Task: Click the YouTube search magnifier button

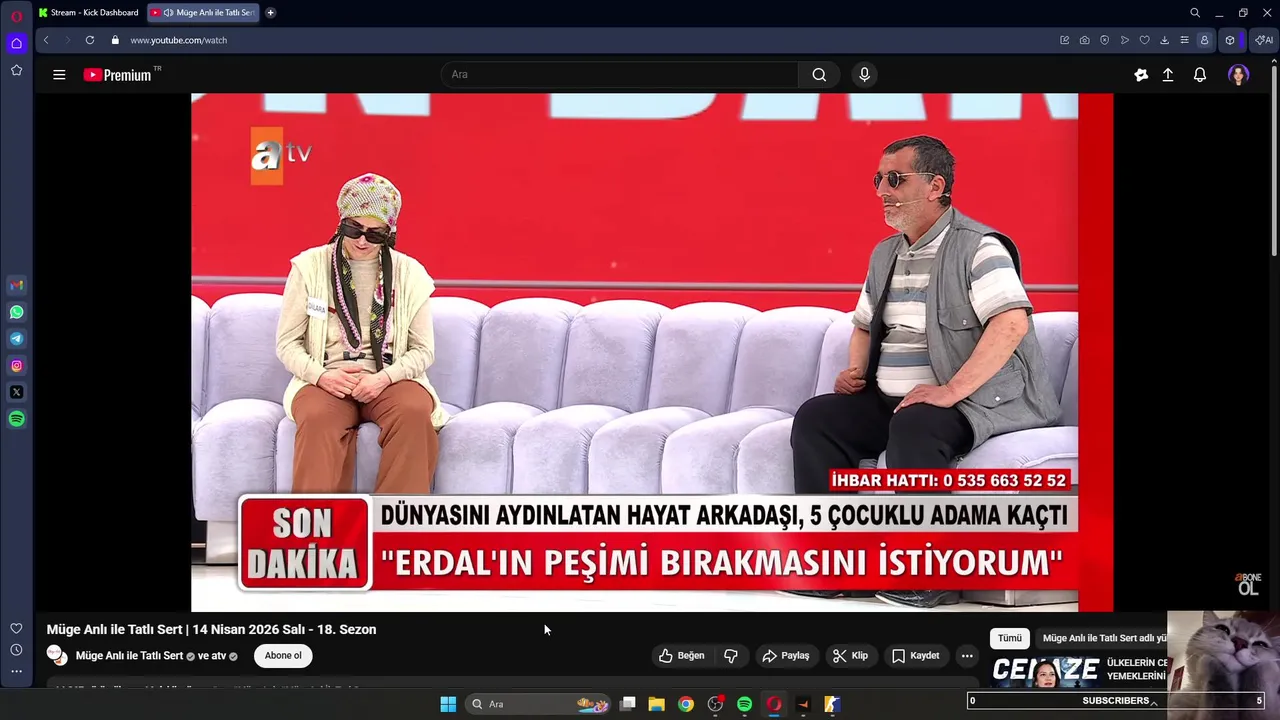Action: (819, 75)
